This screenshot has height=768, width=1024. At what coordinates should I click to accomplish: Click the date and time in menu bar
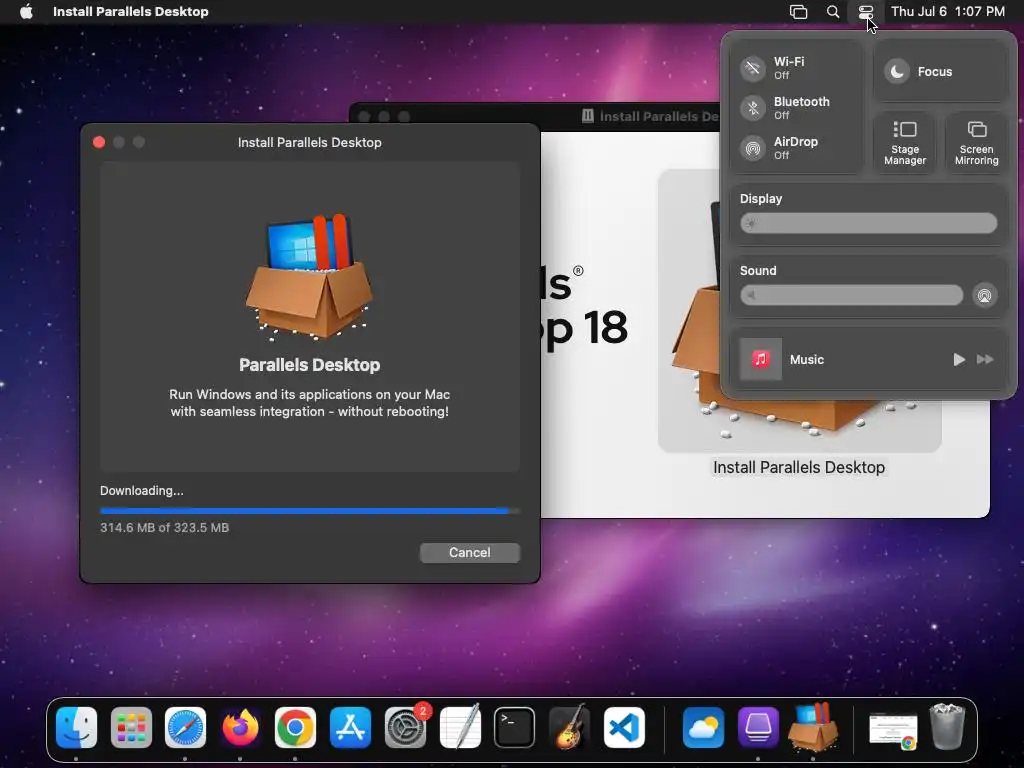tap(948, 11)
